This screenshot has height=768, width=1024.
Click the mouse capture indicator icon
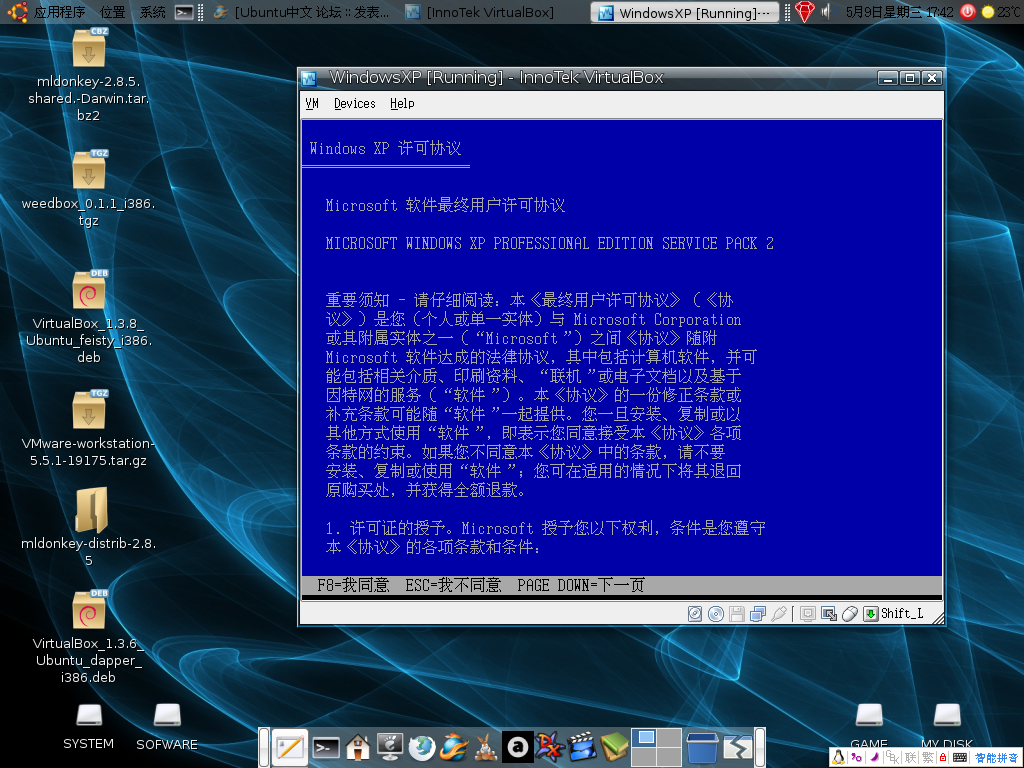(850, 614)
